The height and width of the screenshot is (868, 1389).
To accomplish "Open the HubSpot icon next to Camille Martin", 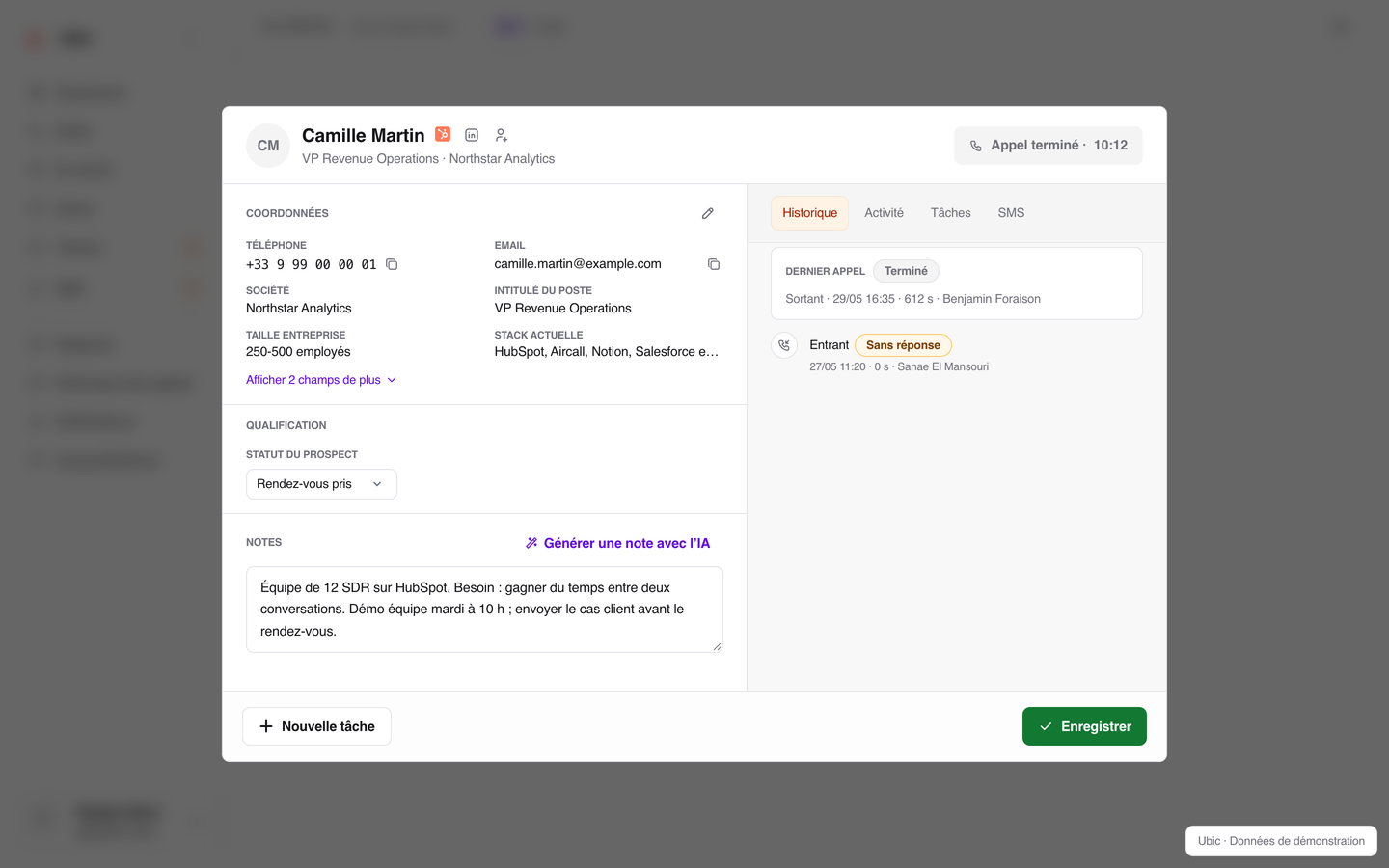I will (443, 134).
